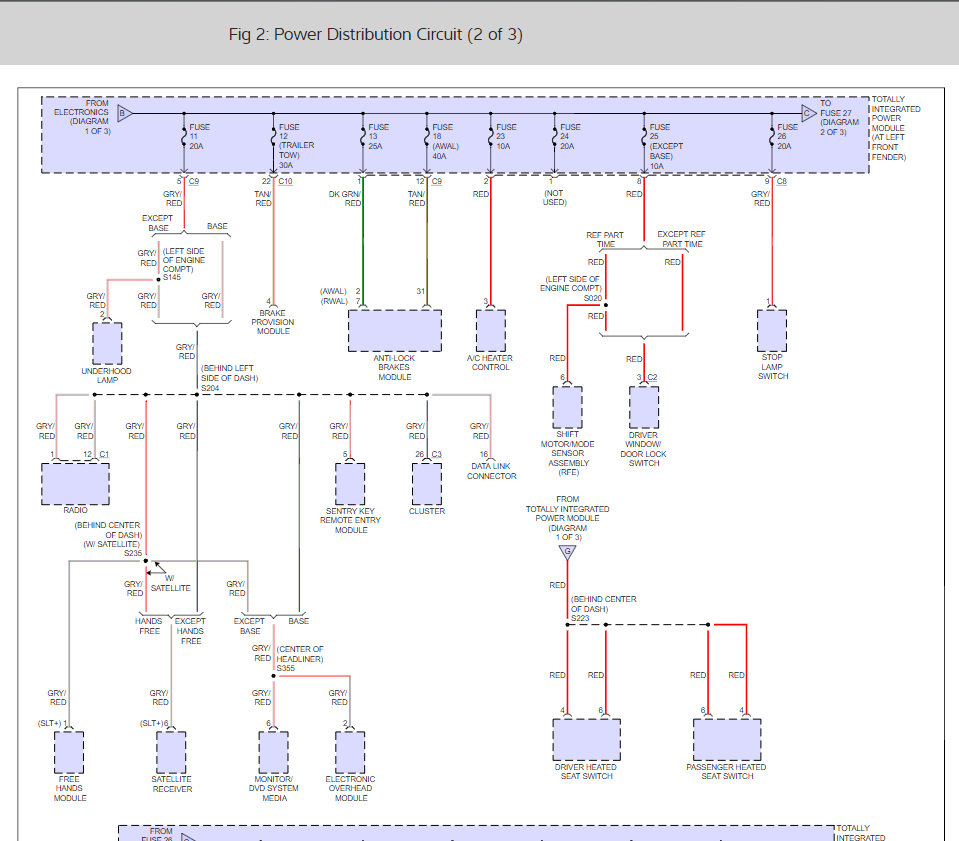Click the 'C8' connector label
This screenshot has width=959, height=841.
[x=782, y=181]
